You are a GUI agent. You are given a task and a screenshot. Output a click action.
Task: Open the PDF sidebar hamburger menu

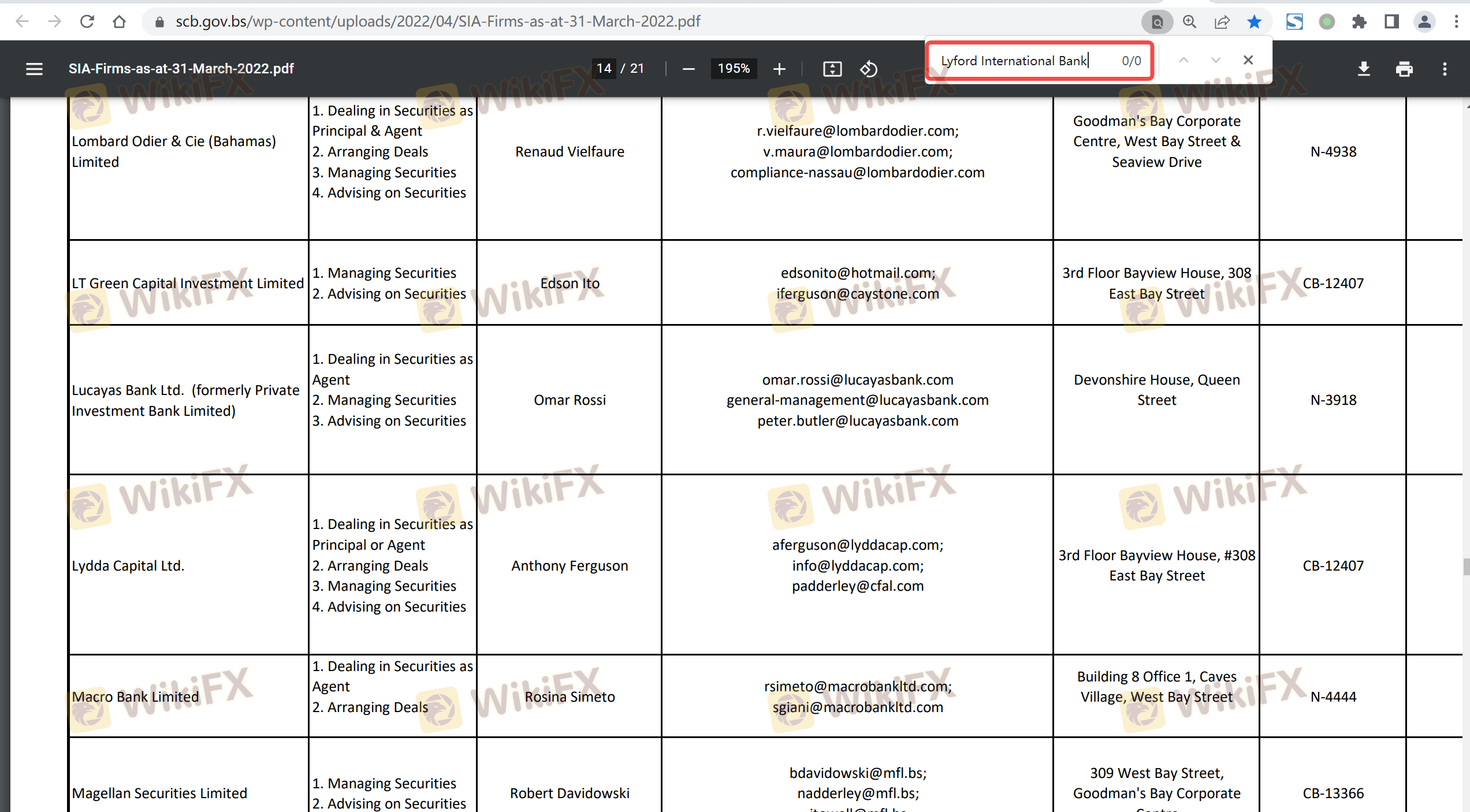[x=34, y=69]
